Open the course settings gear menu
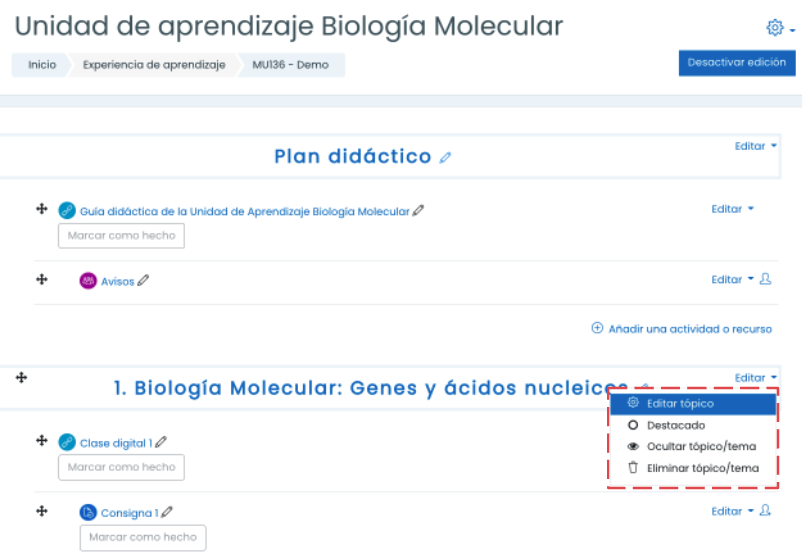Image resolution: width=806 pixels, height=558 pixels. (x=779, y=28)
